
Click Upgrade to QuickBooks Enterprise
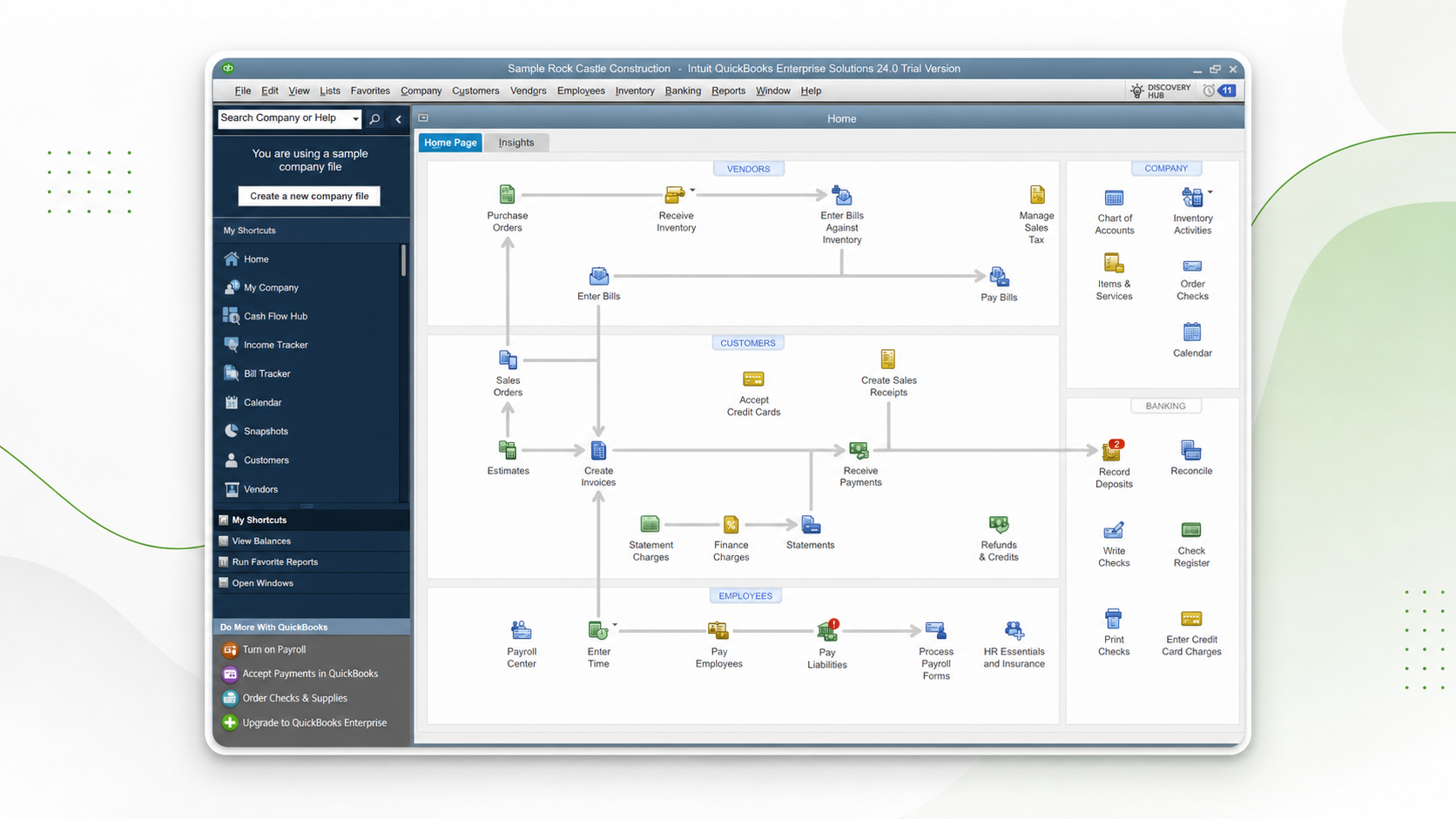(314, 722)
